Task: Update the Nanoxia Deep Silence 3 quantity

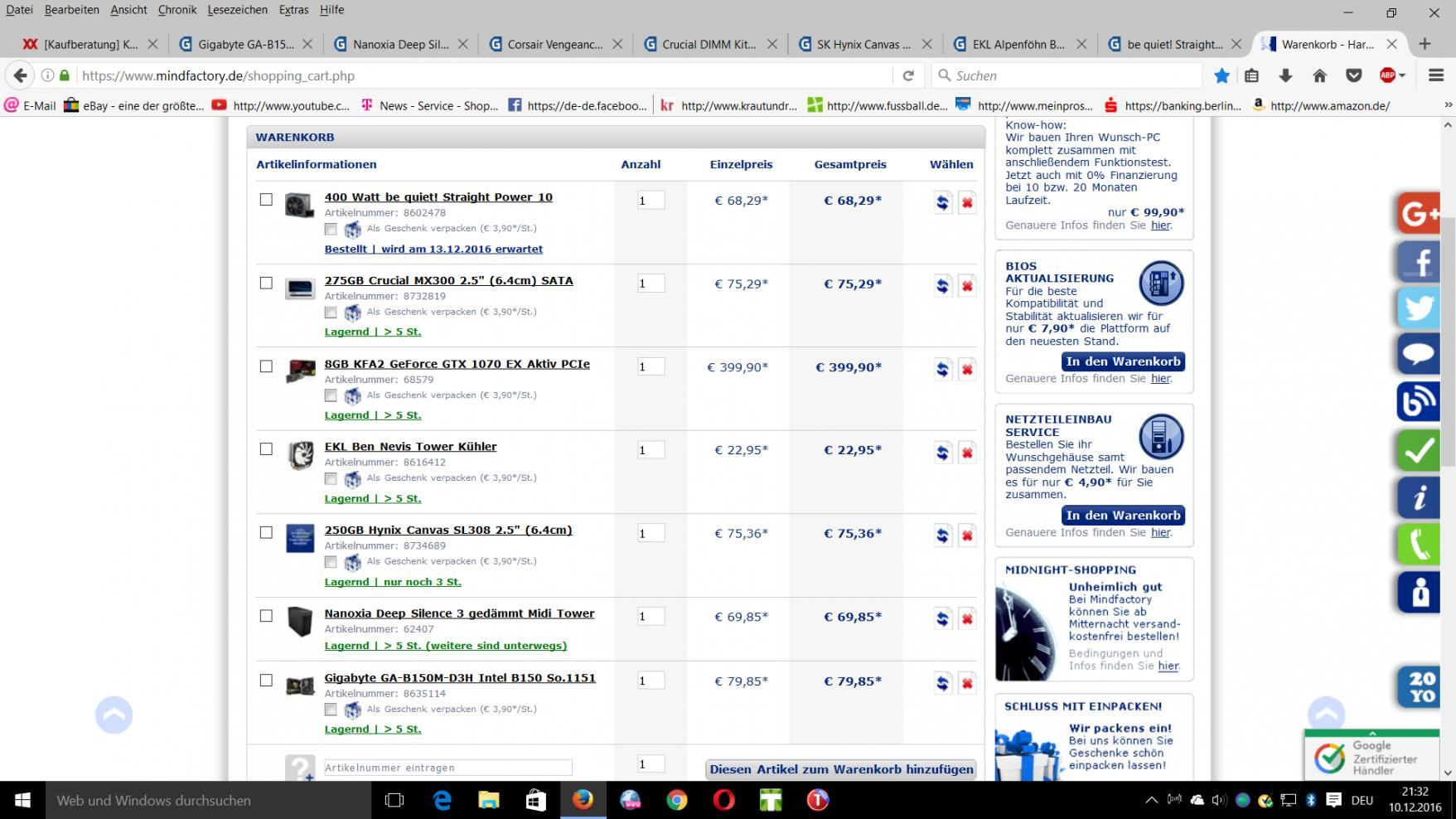Action: click(942, 618)
